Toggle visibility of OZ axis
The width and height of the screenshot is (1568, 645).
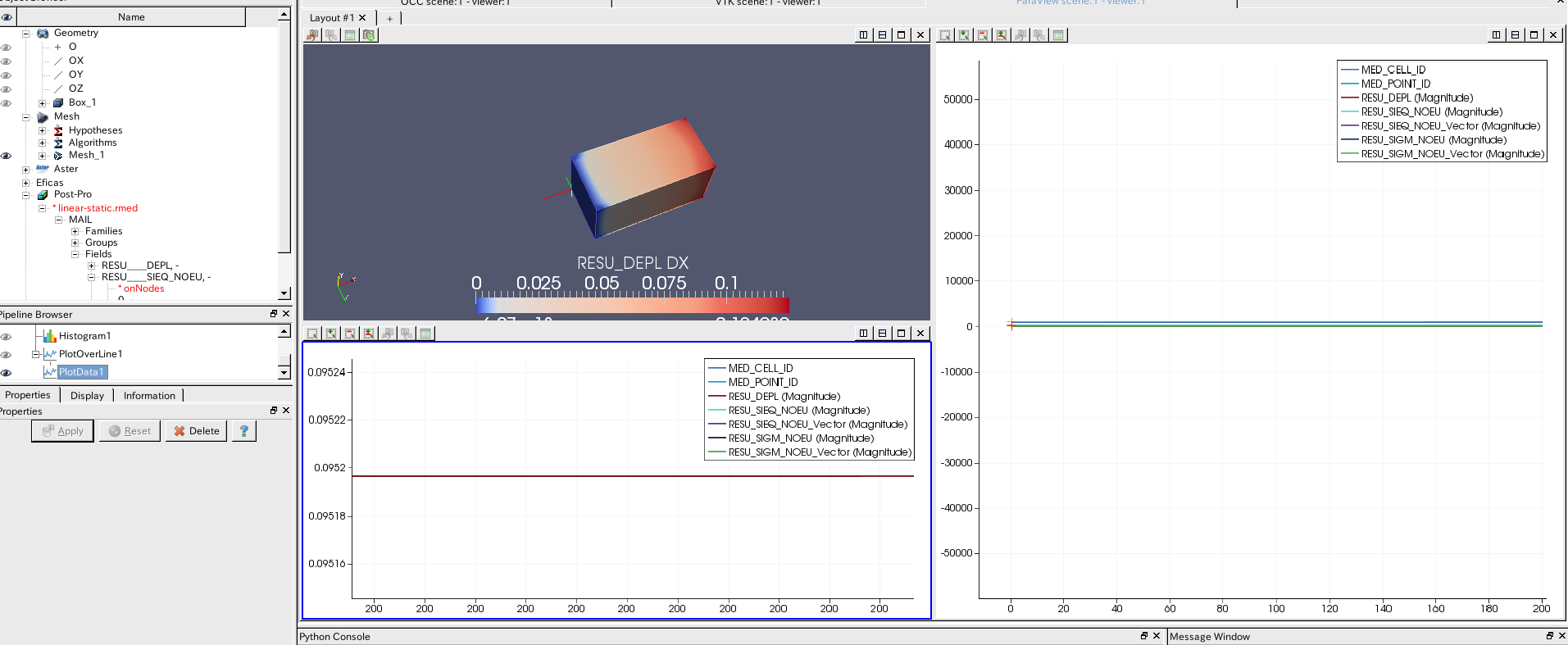(7, 89)
